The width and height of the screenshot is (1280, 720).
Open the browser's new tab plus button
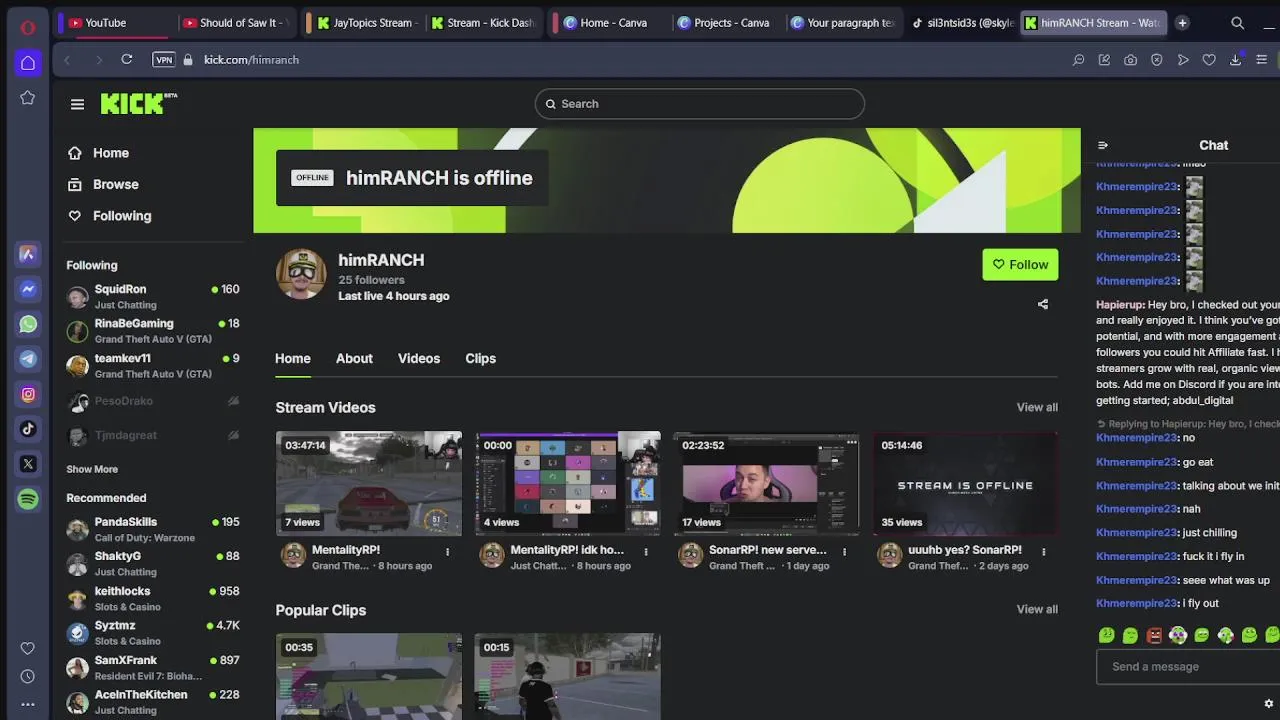tap(1182, 23)
